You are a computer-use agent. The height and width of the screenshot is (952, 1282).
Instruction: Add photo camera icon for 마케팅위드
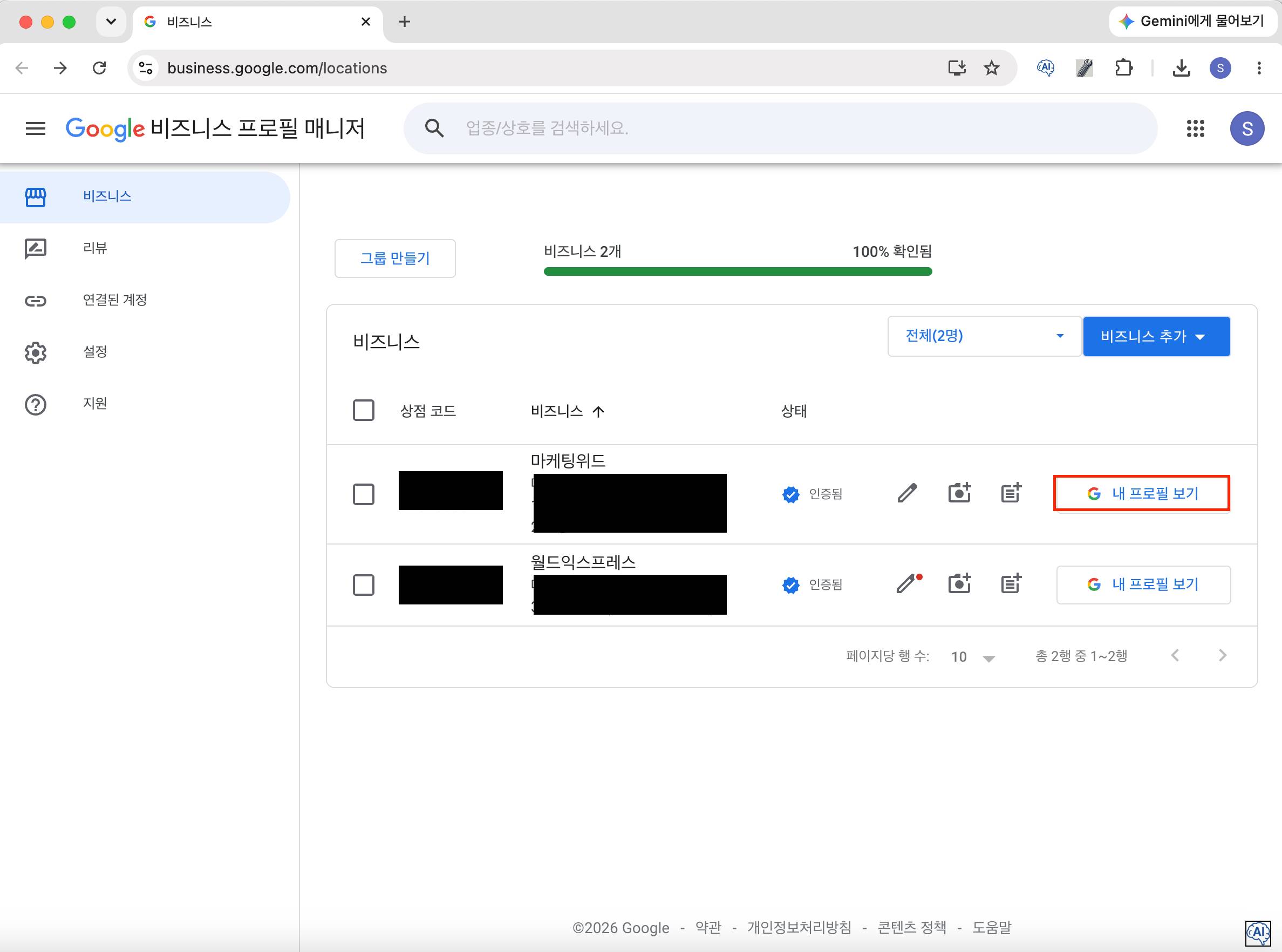point(959,493)
